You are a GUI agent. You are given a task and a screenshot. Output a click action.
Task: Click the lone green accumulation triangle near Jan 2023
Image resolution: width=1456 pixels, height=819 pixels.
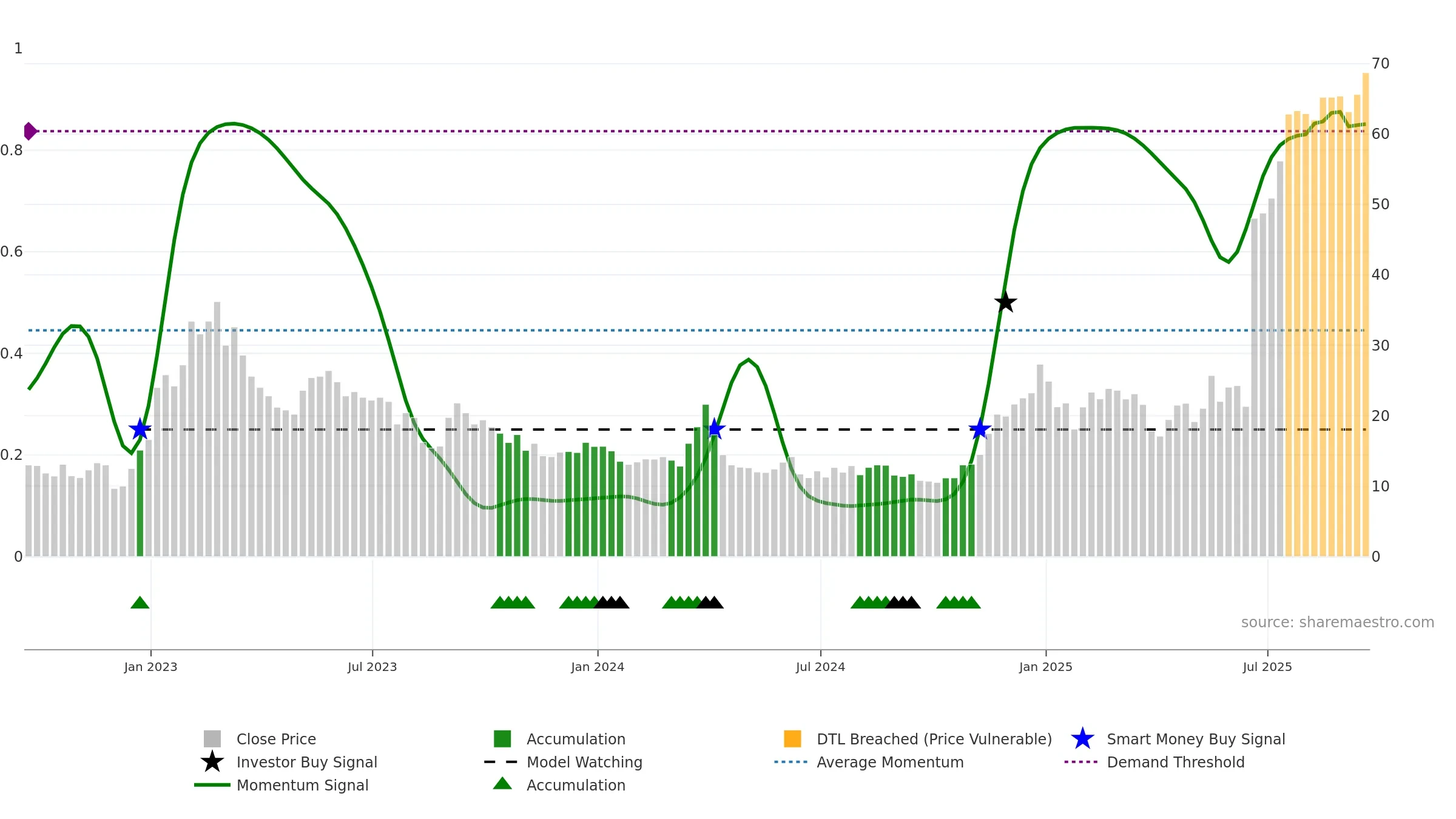pyautogui.click(x=140, y=602)
